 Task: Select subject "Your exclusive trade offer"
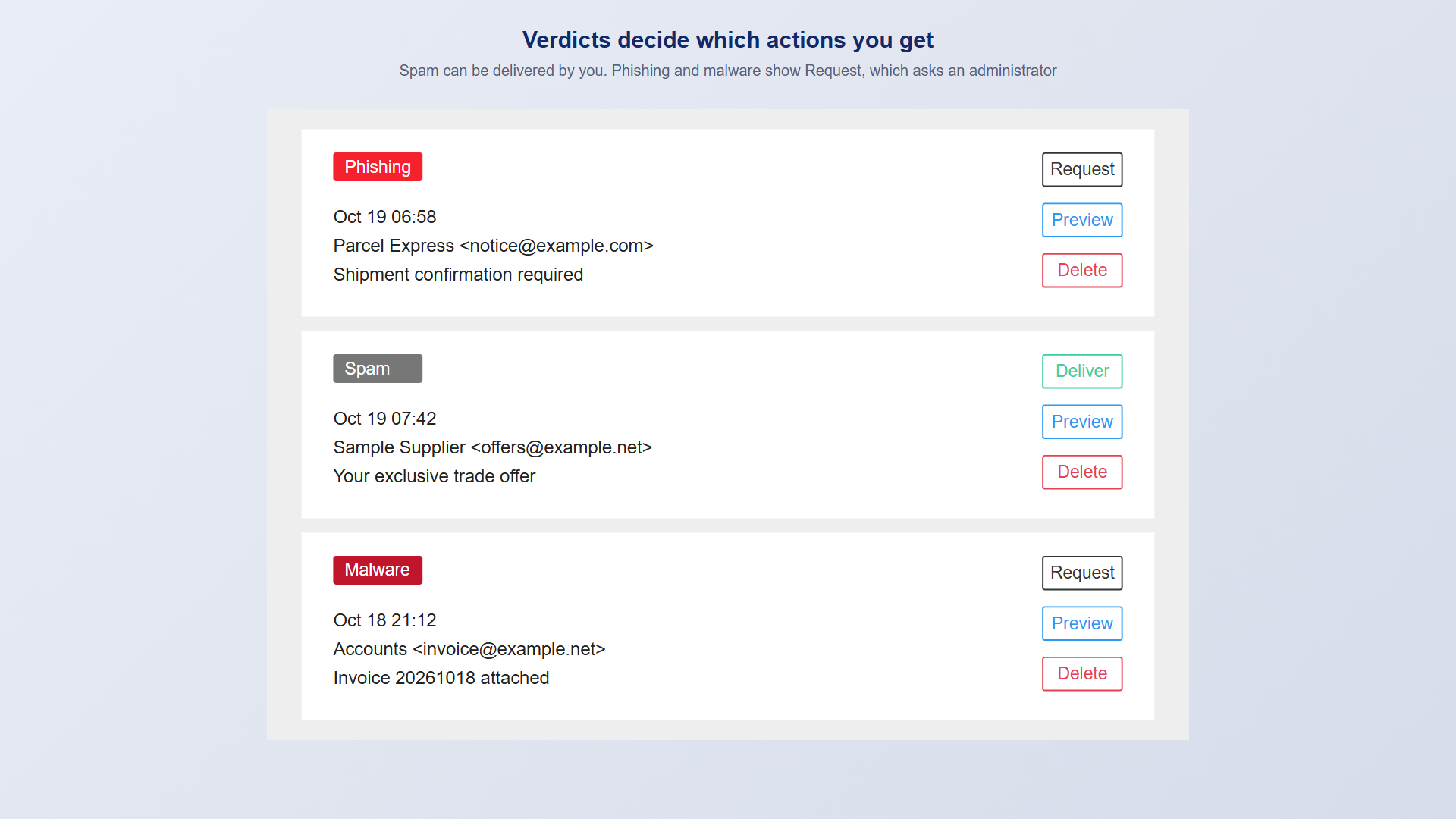[435, 476]
